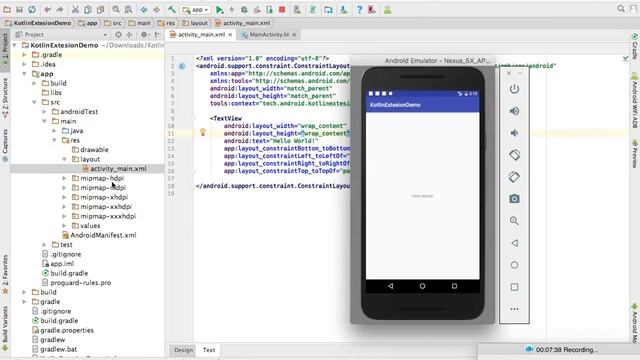
Task: Click the Save All toolbar icon
Action: 19,9
